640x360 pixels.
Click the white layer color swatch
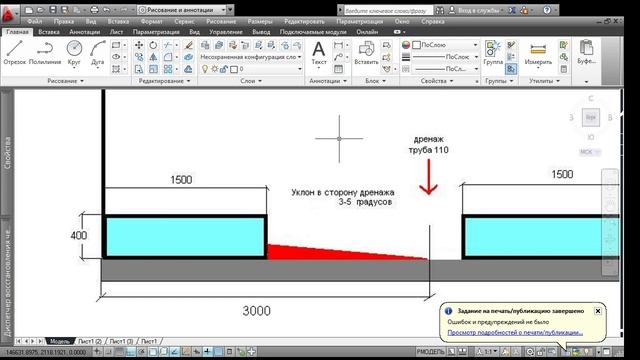point(234,70)
